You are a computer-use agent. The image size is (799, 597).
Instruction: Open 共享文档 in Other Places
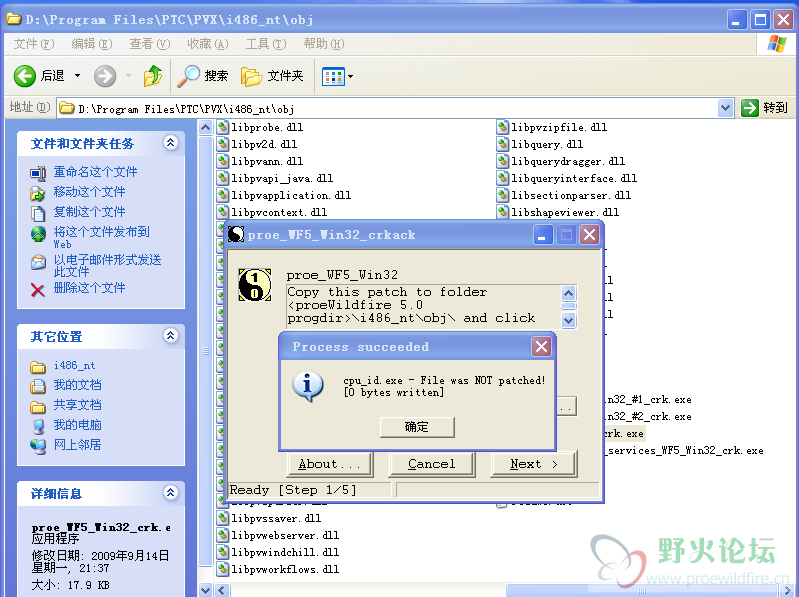click(77, 405)
